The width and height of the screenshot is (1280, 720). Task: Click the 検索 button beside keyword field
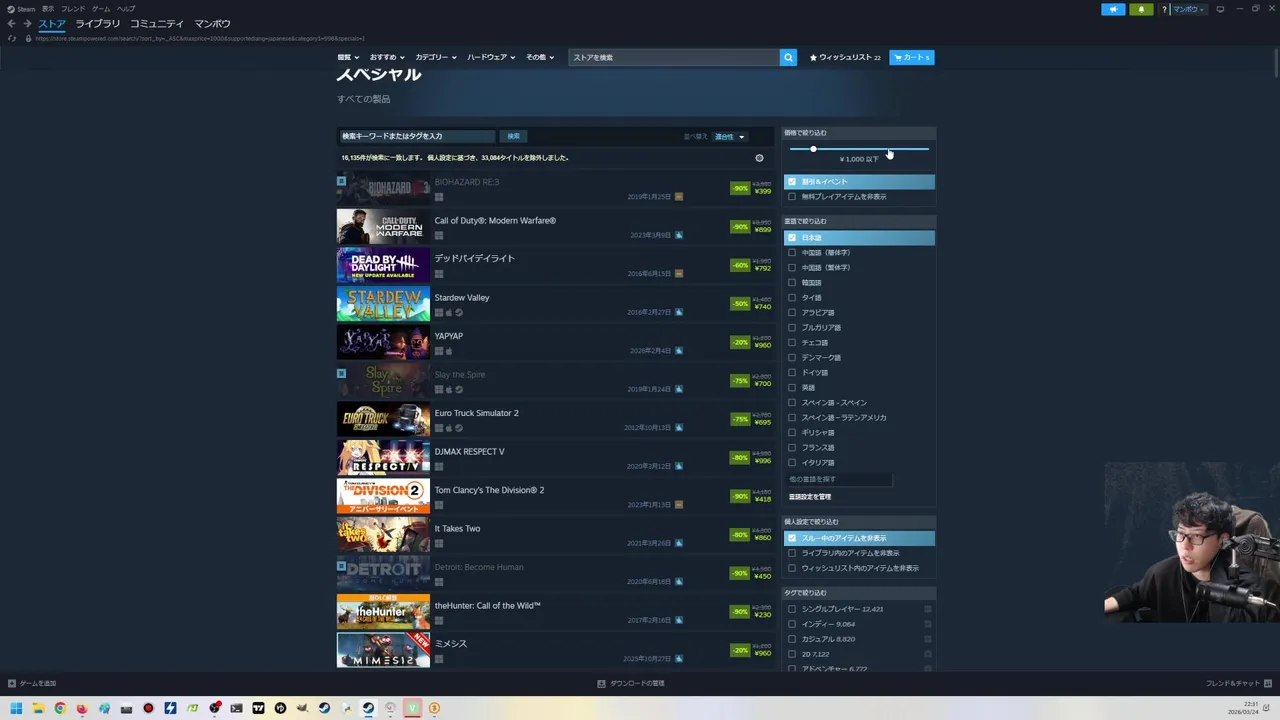coord(513,136)
